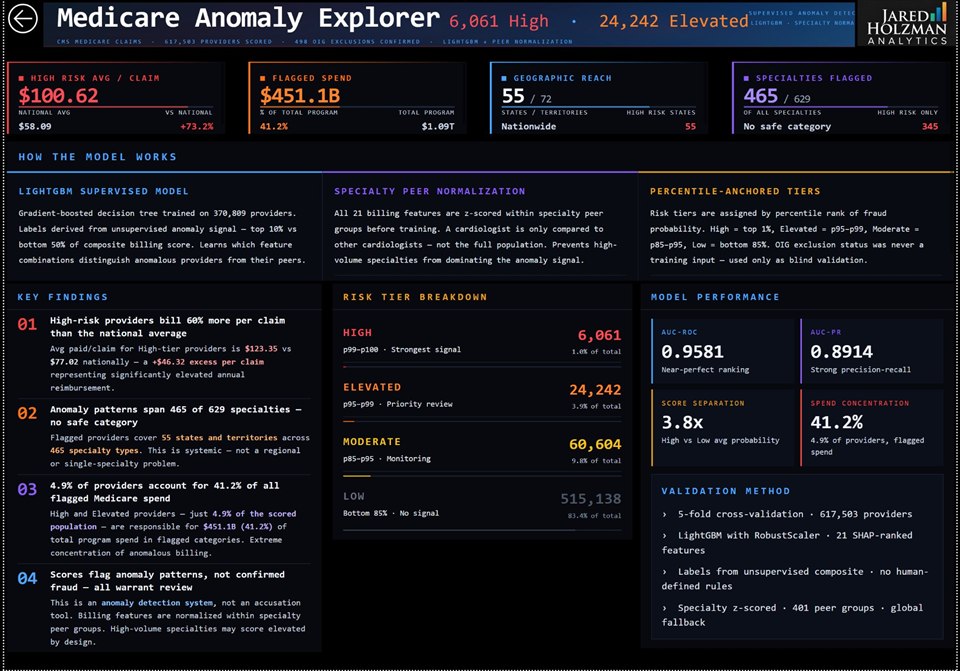The width and height of the screenshot is (960, 671).
Task: Select the $451.1B flagged spend value
Action: click(x=300, y=96)
